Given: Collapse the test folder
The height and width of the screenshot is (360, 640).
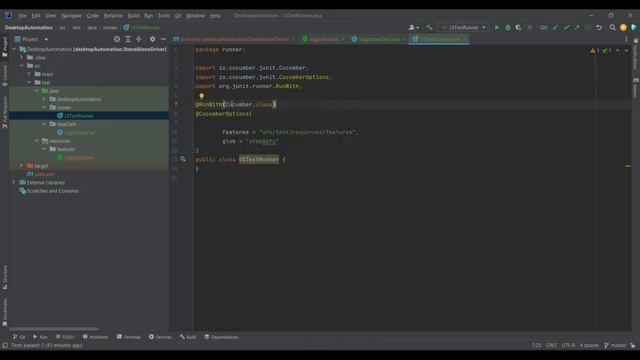Looking at the screenshot, I should pos(29,82).
